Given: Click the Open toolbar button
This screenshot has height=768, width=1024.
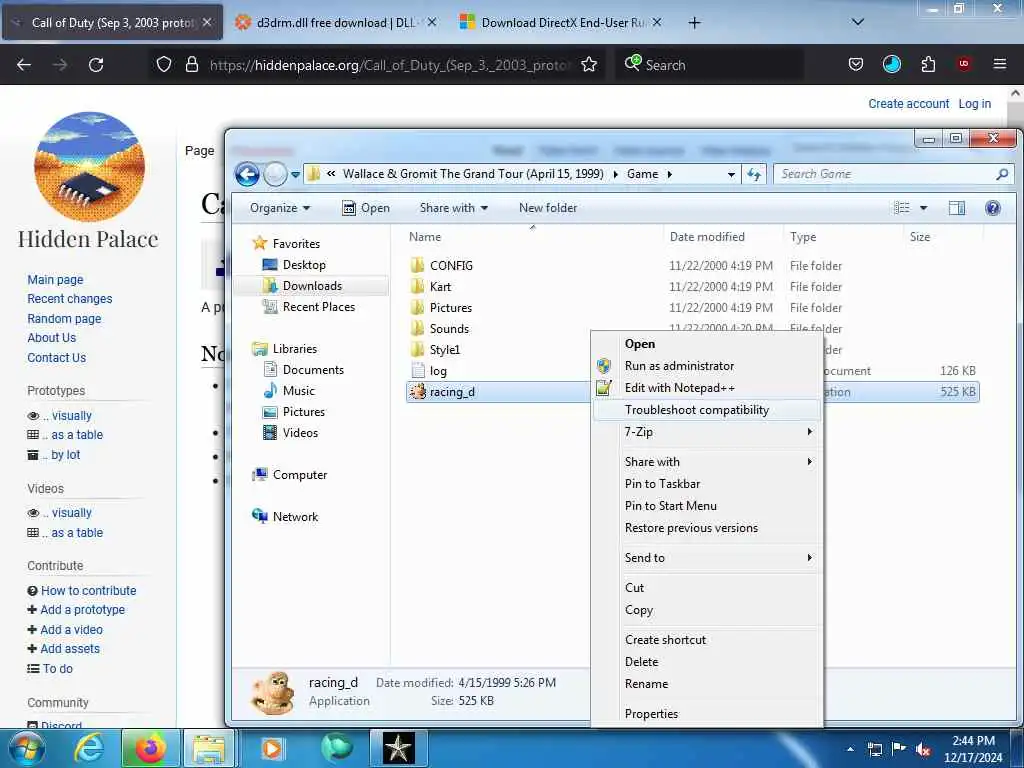Looking at the screenshot, I should [366, 208].
